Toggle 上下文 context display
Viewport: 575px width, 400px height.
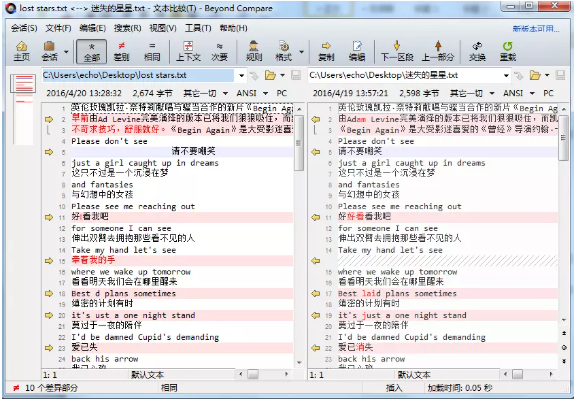tap(188, 51)
